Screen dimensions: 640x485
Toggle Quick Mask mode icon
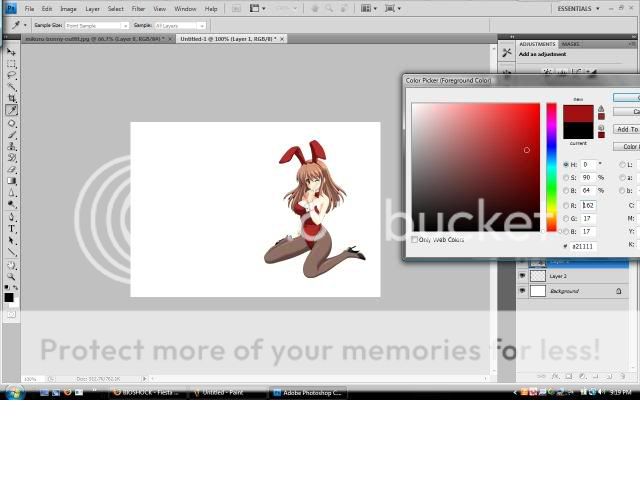(x=11, y=314)
